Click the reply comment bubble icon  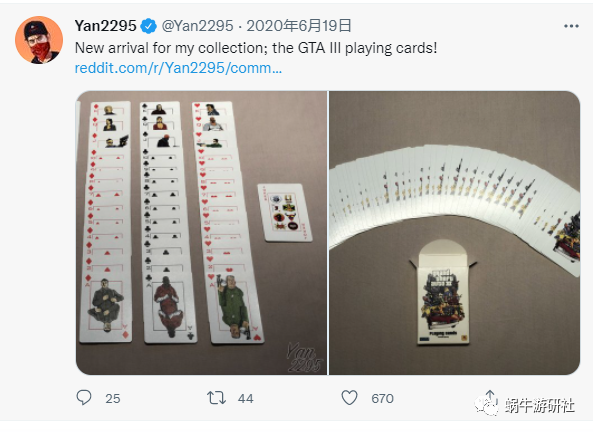click(84, 398)
